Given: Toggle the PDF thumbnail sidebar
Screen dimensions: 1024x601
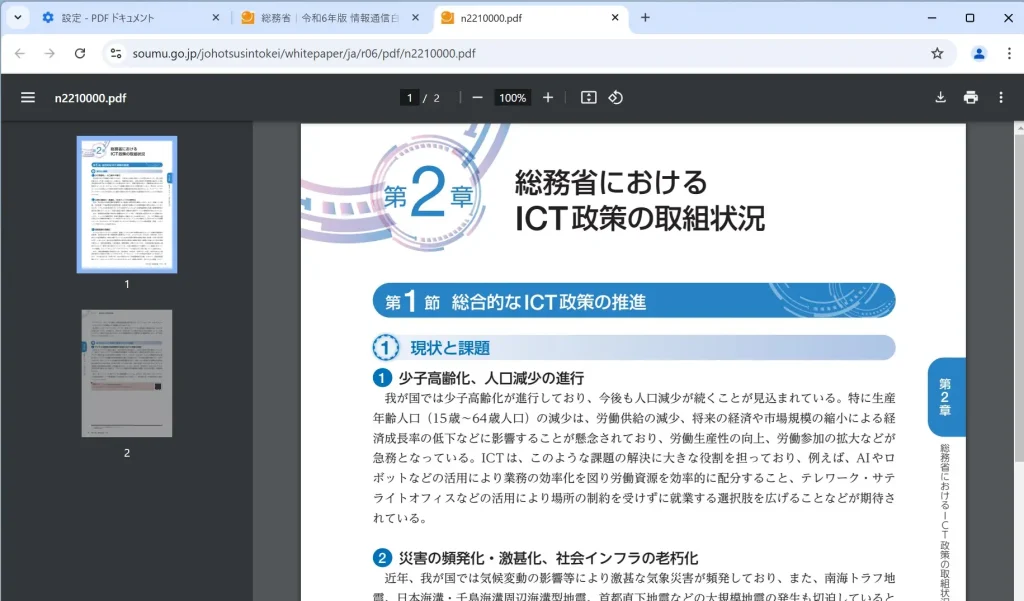Looking at the screenshot, I should click(27, 97).
